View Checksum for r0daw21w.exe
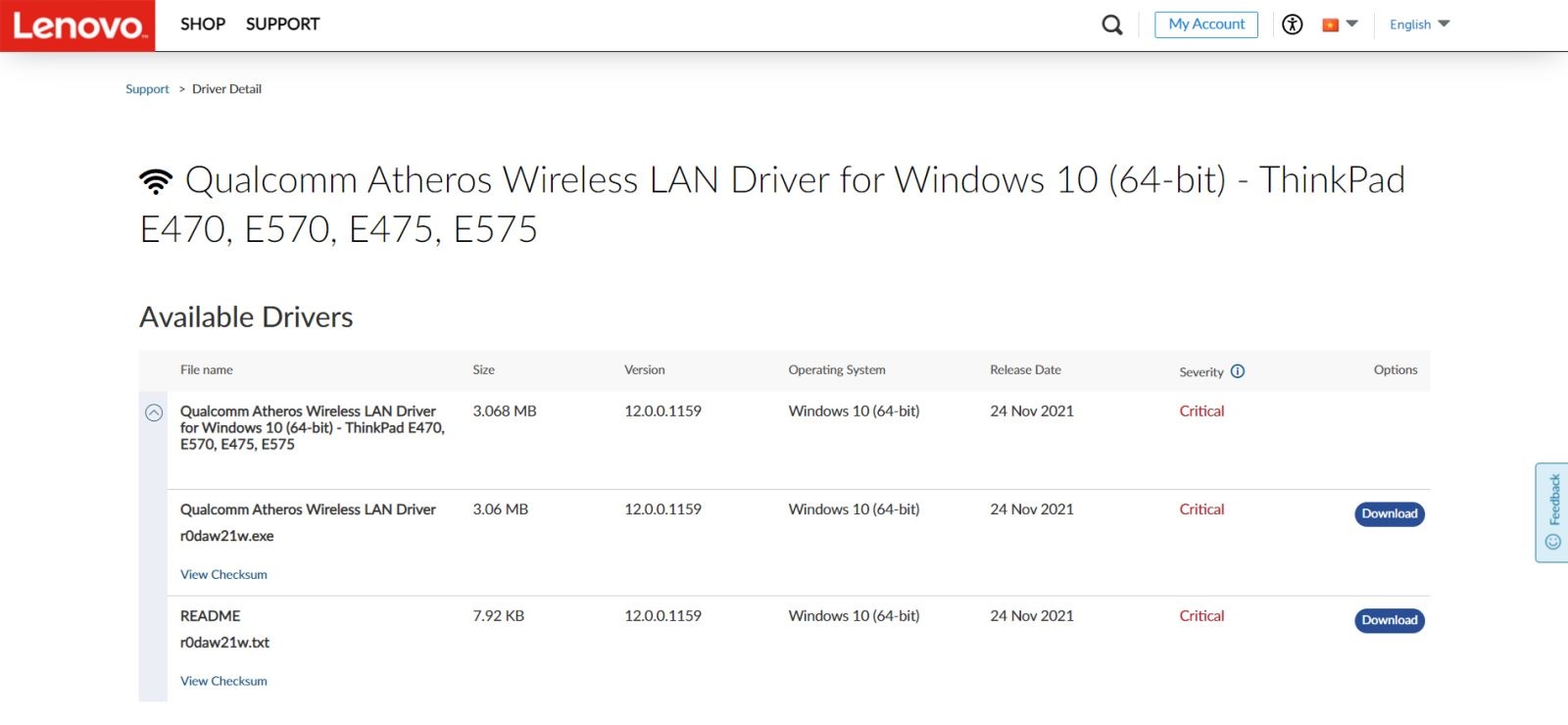The width and height of the screenshot is (1568, 725). pos(223,575)
